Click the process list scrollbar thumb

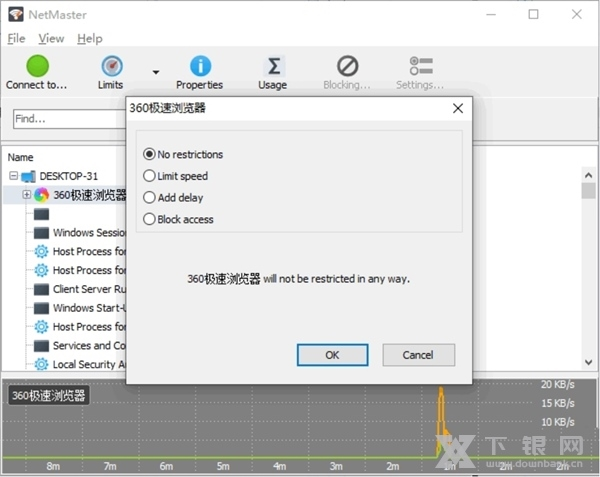click(x=588, y=191)
